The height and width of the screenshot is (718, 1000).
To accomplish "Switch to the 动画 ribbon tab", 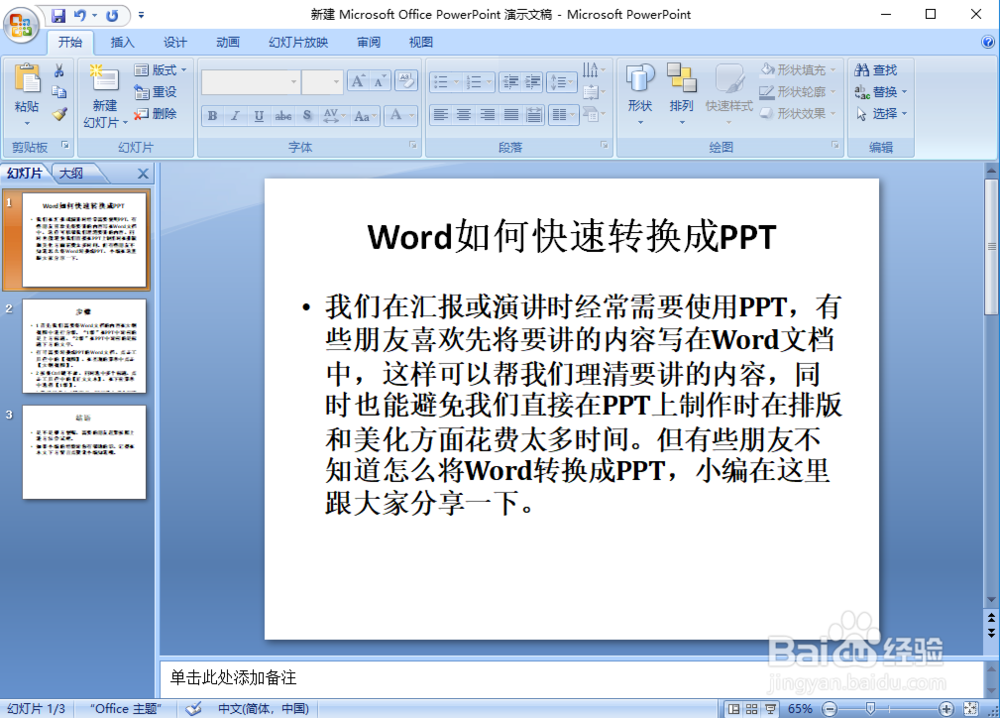I will (x=228, y=42).
